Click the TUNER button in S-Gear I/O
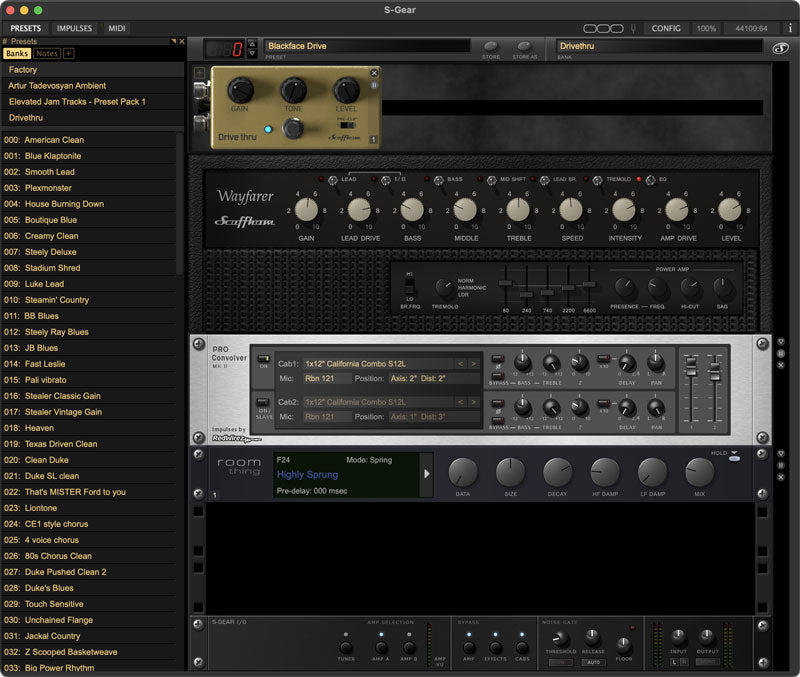The height and width of the screenshot is (677, 800). [x=346, y=647]
